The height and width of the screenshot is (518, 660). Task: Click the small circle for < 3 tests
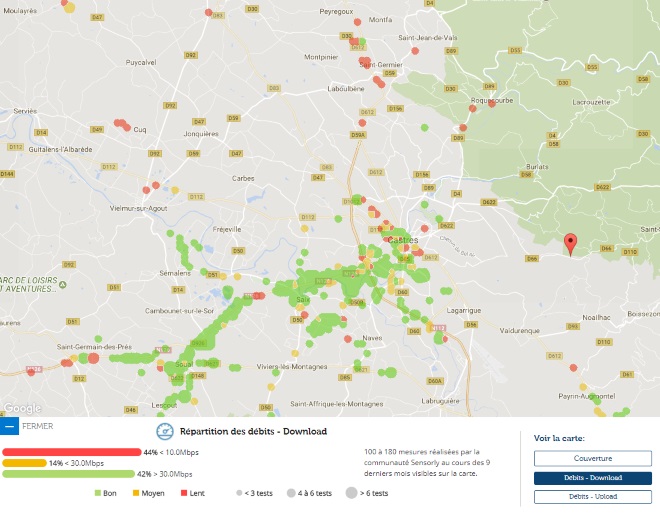click(238, 494)
